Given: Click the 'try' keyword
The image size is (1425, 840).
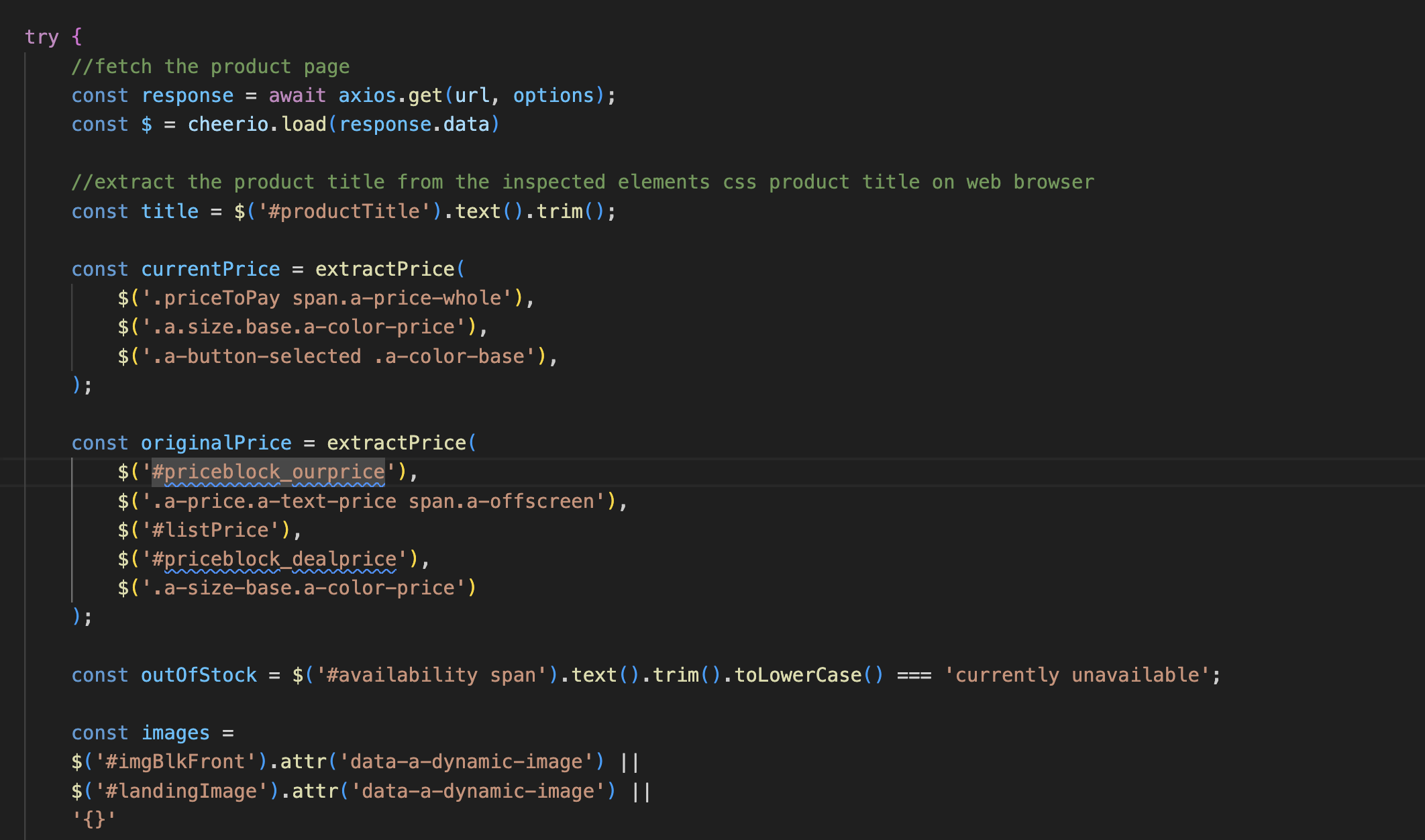Looking at the screenshot, I should coord(42,37).
